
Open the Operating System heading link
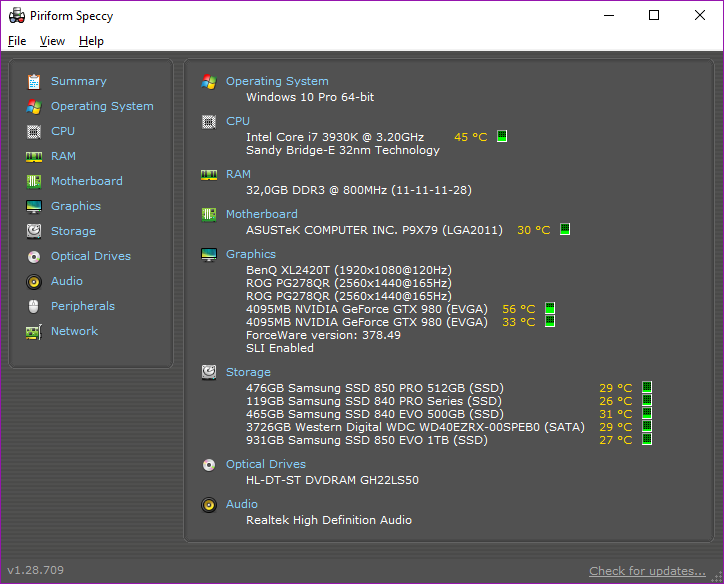[x=277, y=81]
